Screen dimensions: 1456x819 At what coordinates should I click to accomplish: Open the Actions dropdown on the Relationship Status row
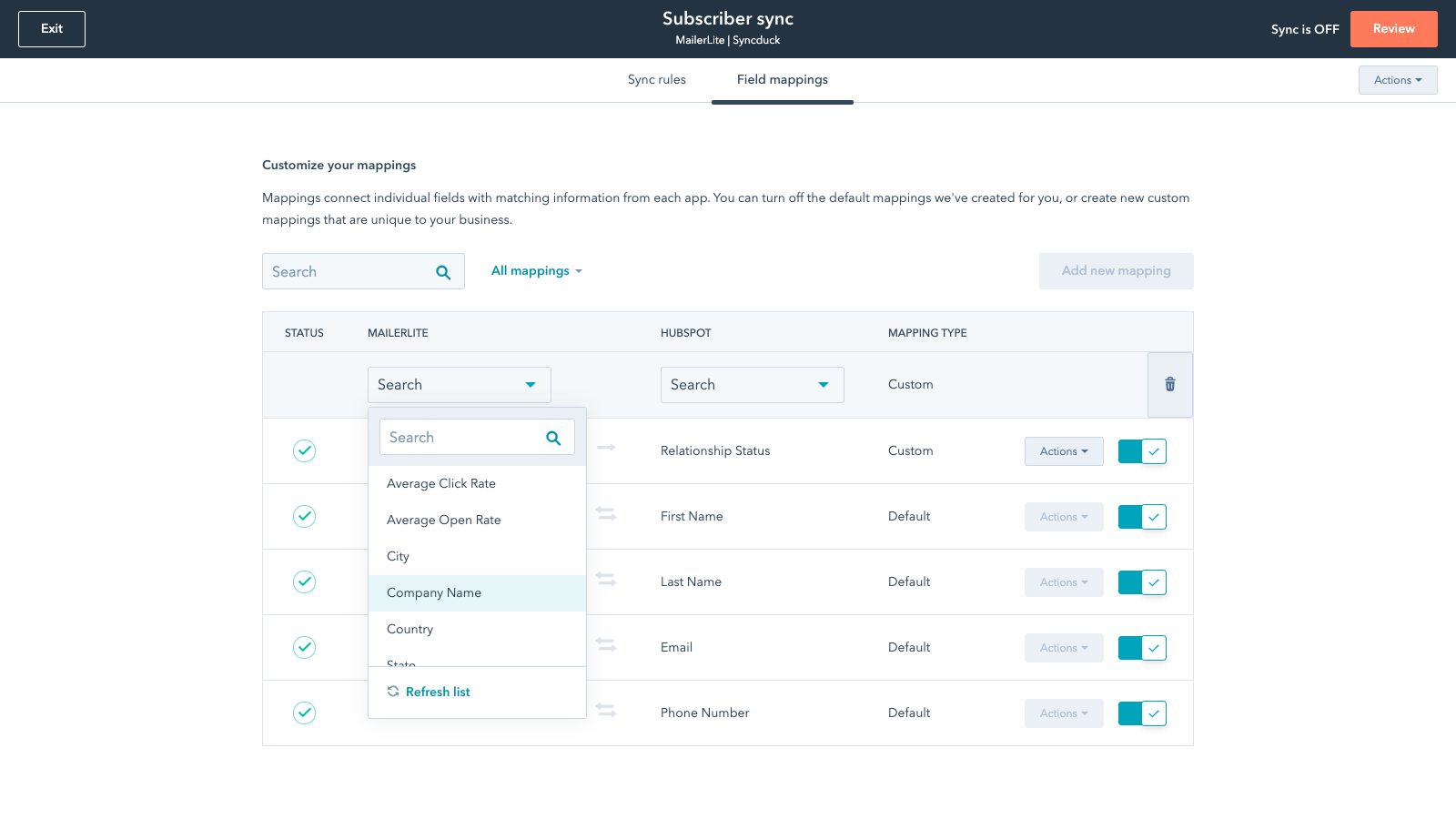[1063, 450]
